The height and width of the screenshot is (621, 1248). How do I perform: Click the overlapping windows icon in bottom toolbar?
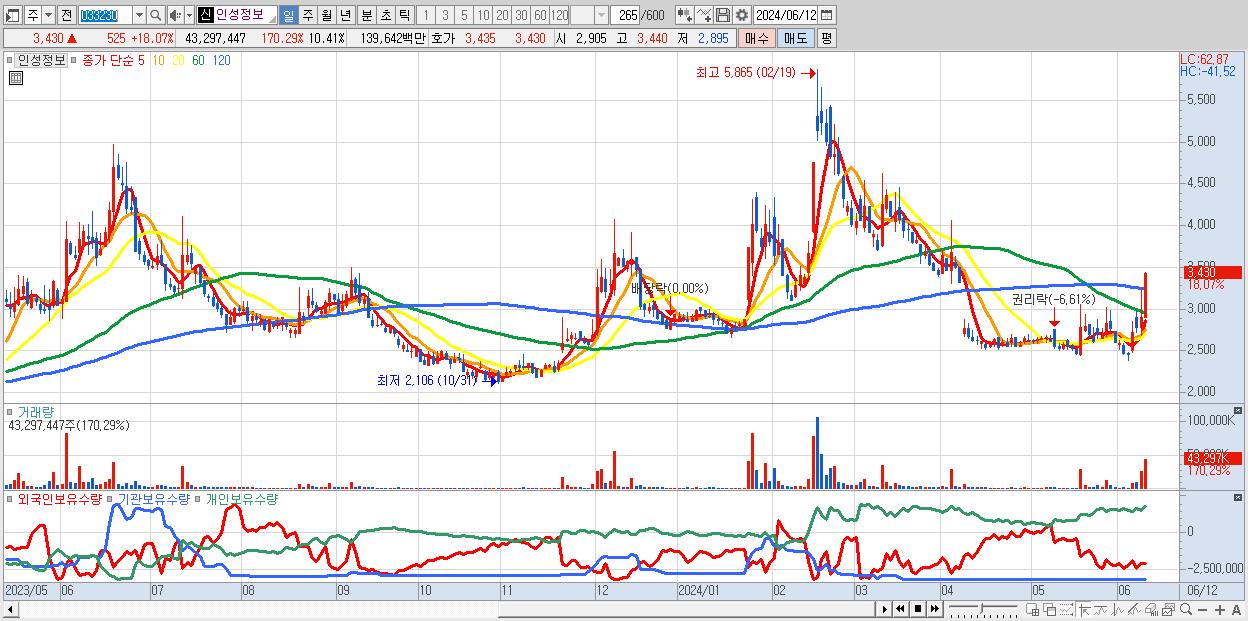click(1050, 609)
